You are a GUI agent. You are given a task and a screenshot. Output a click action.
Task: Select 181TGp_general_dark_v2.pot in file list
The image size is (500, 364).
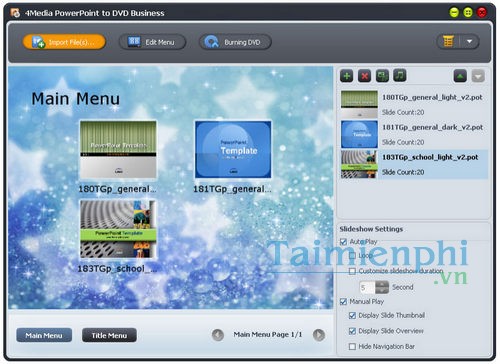coord(414,134)
